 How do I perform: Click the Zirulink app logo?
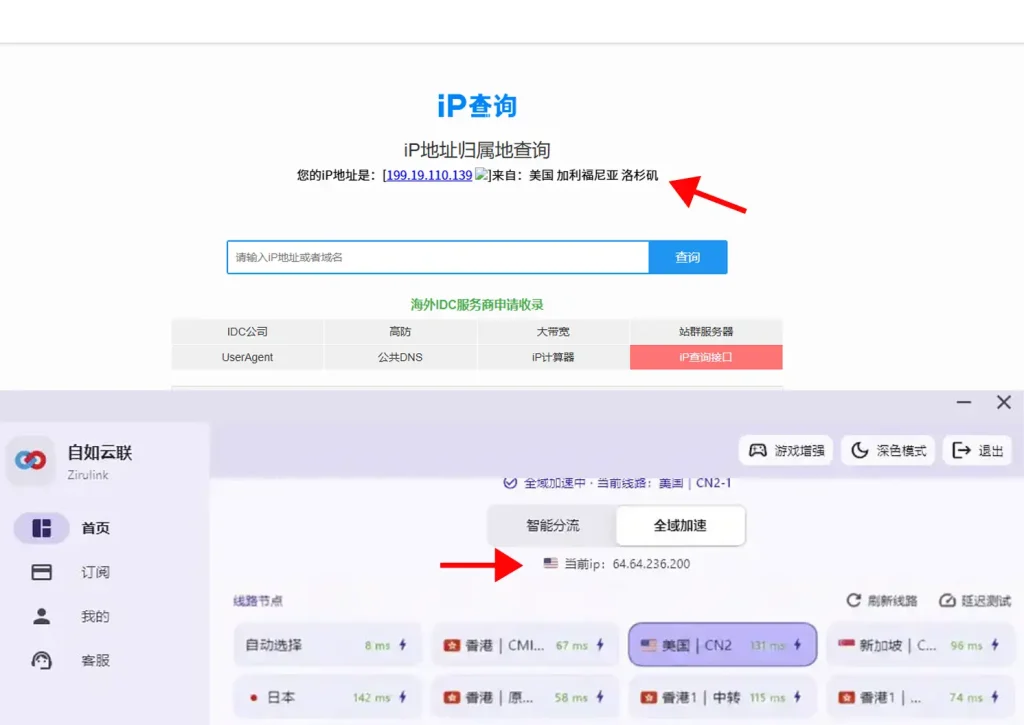point(30,460)
